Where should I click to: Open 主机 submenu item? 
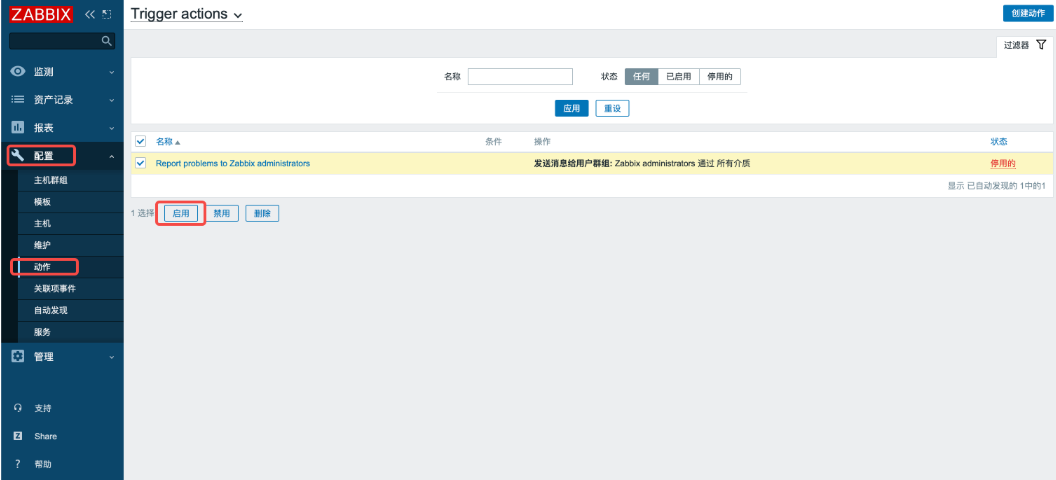[x=42, y=224]
